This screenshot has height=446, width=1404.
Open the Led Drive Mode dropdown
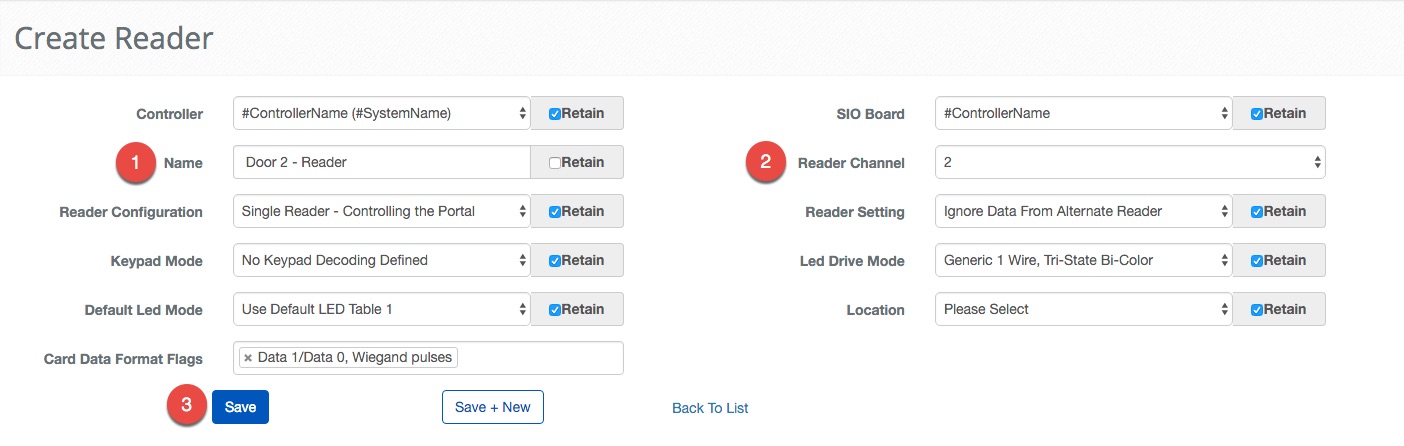1083,260
